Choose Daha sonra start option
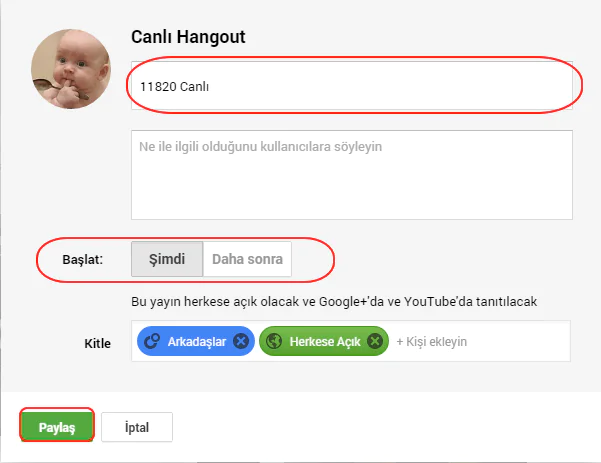 (x=247, y=259)
